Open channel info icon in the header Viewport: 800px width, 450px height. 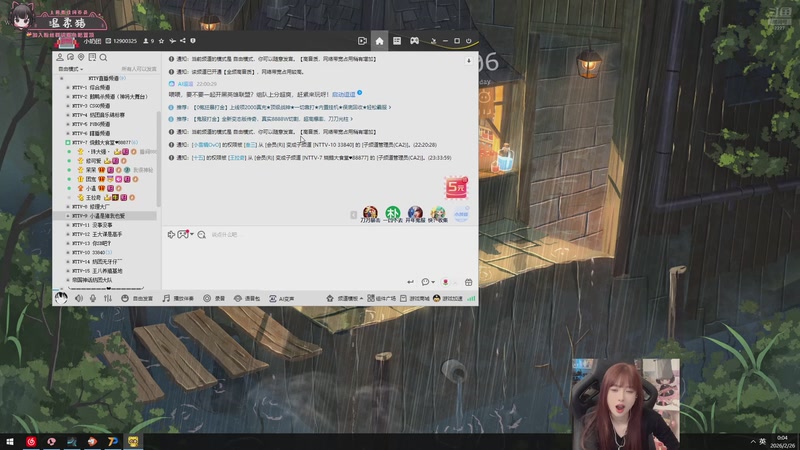pos(193,41)
